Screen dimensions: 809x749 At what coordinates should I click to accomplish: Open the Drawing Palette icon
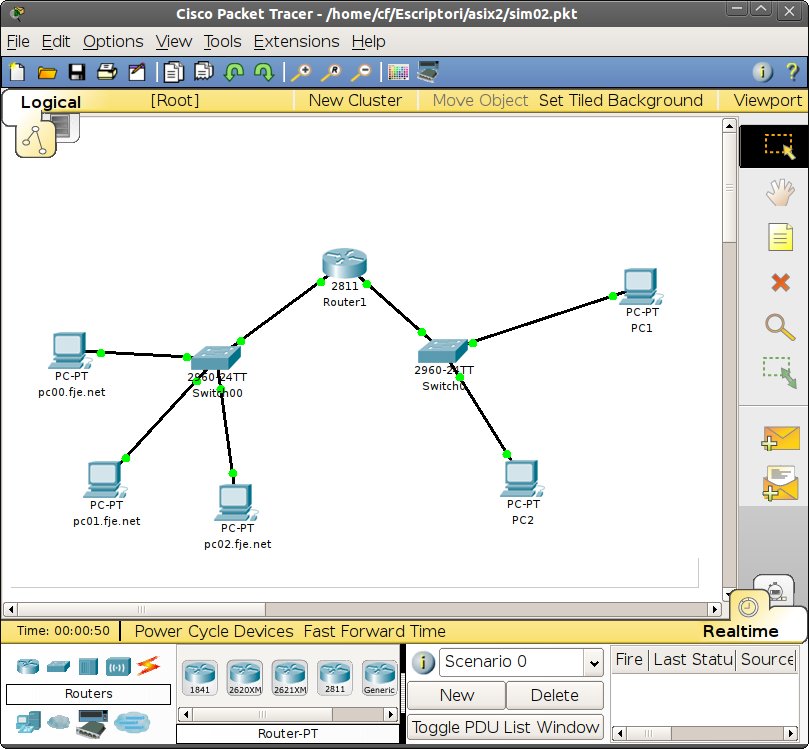(398, 72)
